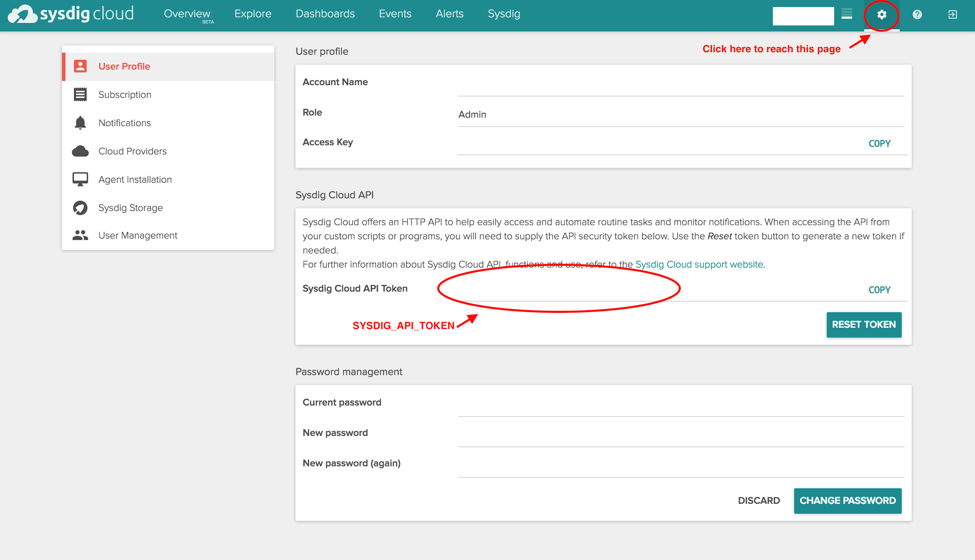The height and width of the screenshot is (560, 975).
Task: Click the Password management heading
Action: [349, 372]
